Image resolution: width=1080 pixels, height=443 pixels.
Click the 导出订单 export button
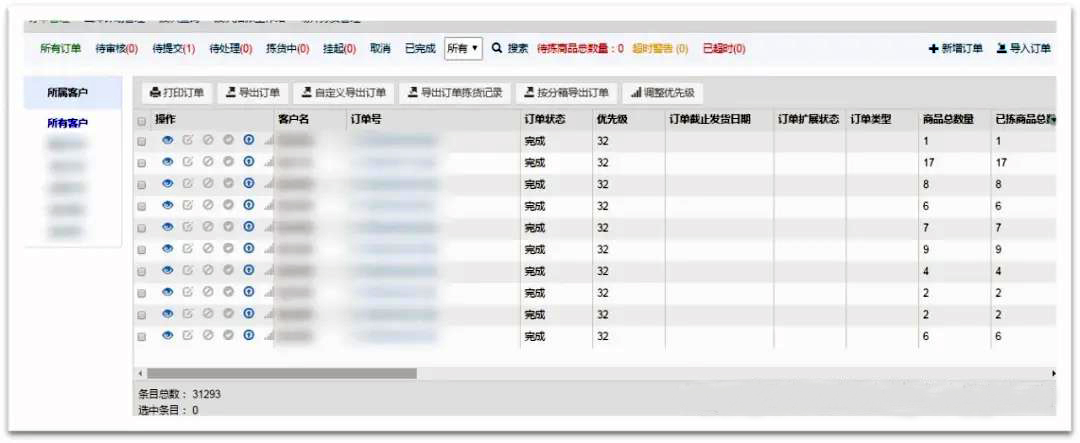[x=252, y=93]
